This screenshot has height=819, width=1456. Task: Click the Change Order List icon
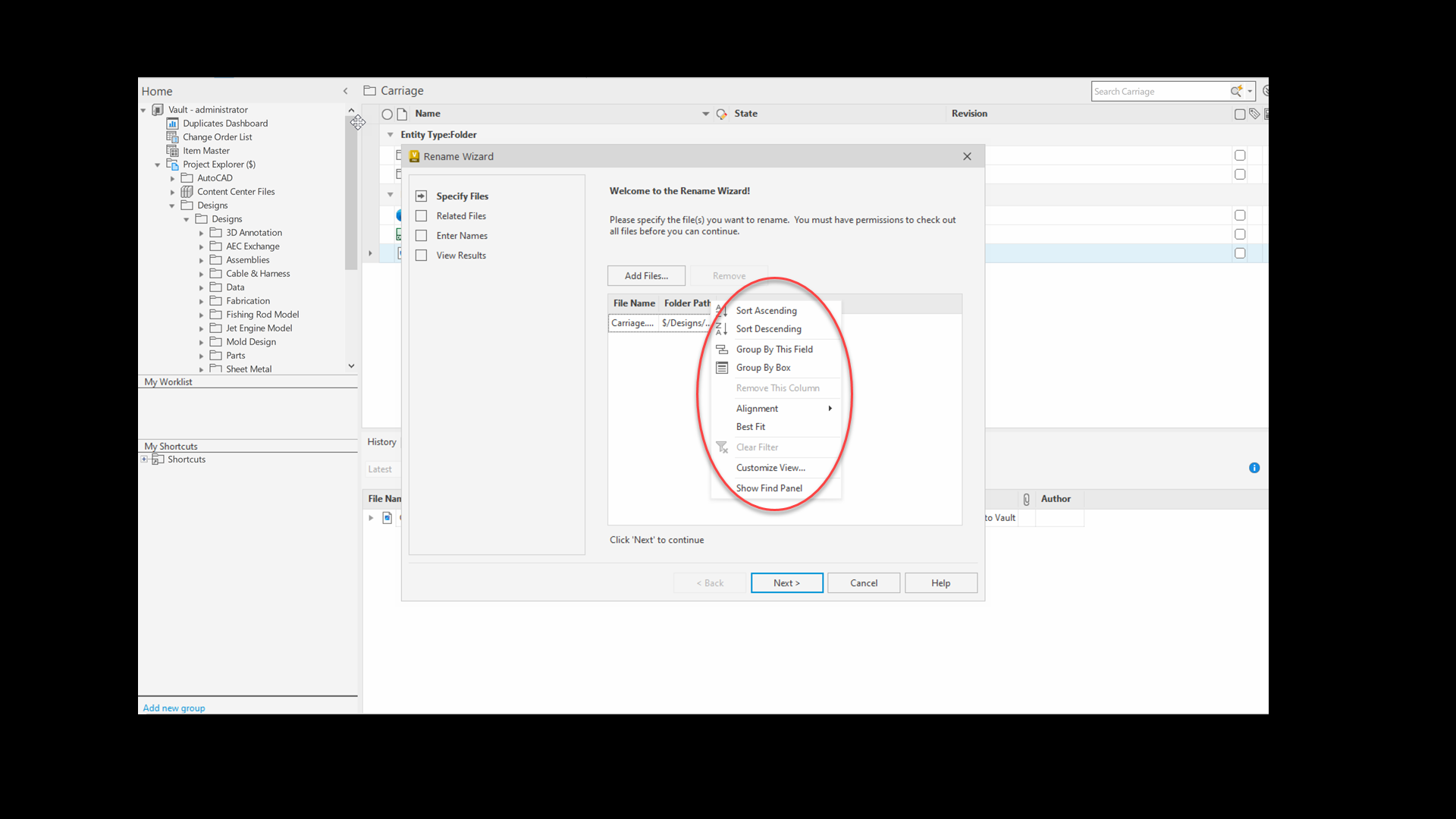click(x=172, y=137)
